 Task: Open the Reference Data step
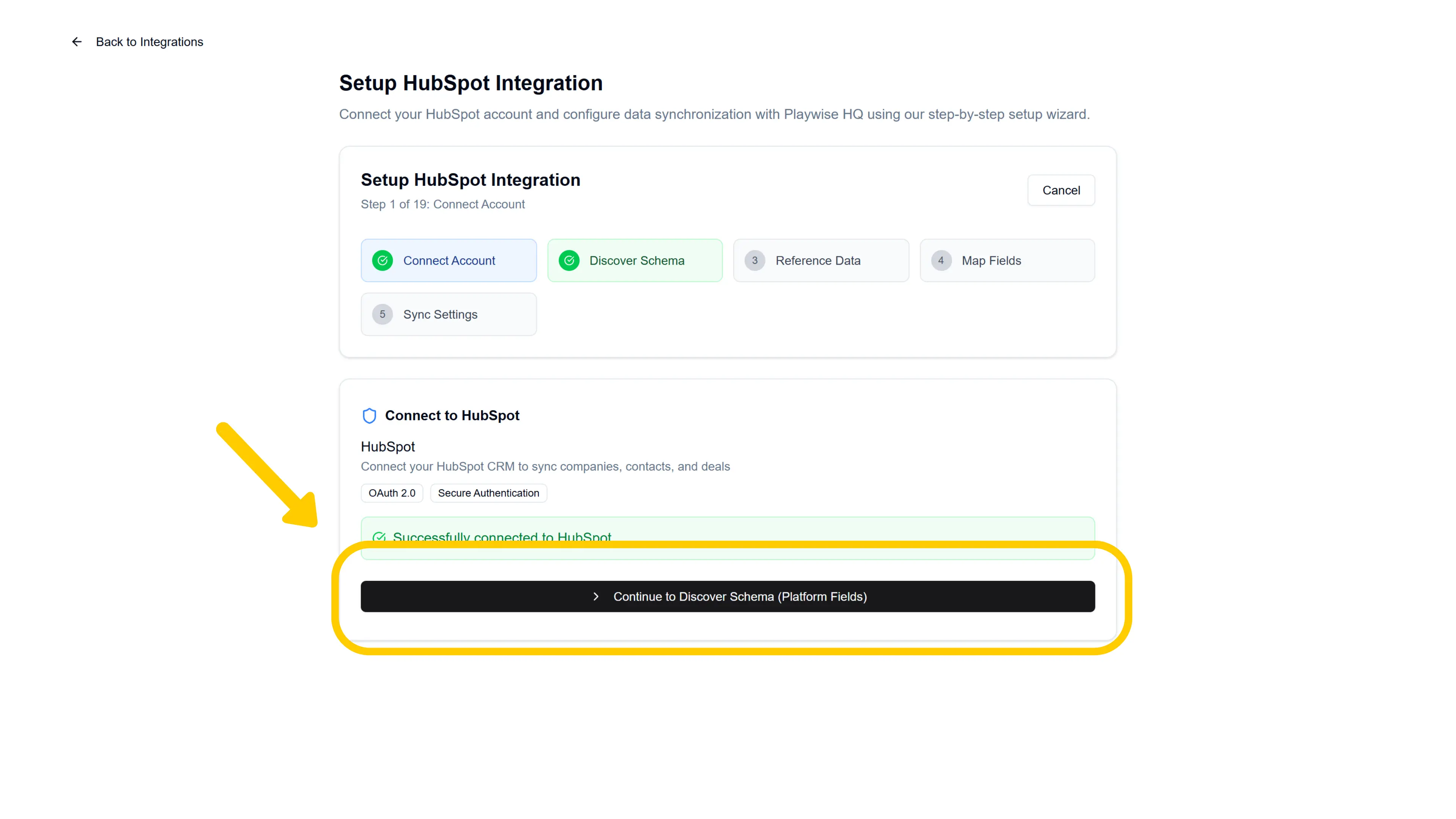[x=821, y=260]
